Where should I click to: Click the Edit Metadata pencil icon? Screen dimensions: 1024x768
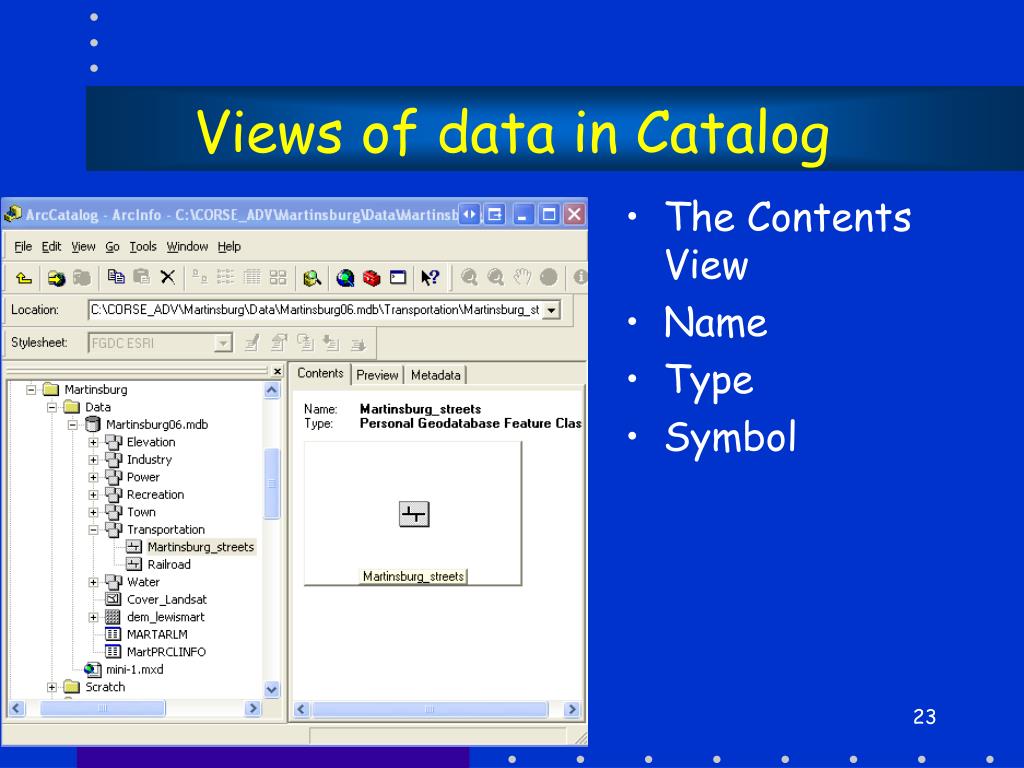(252, 343)
